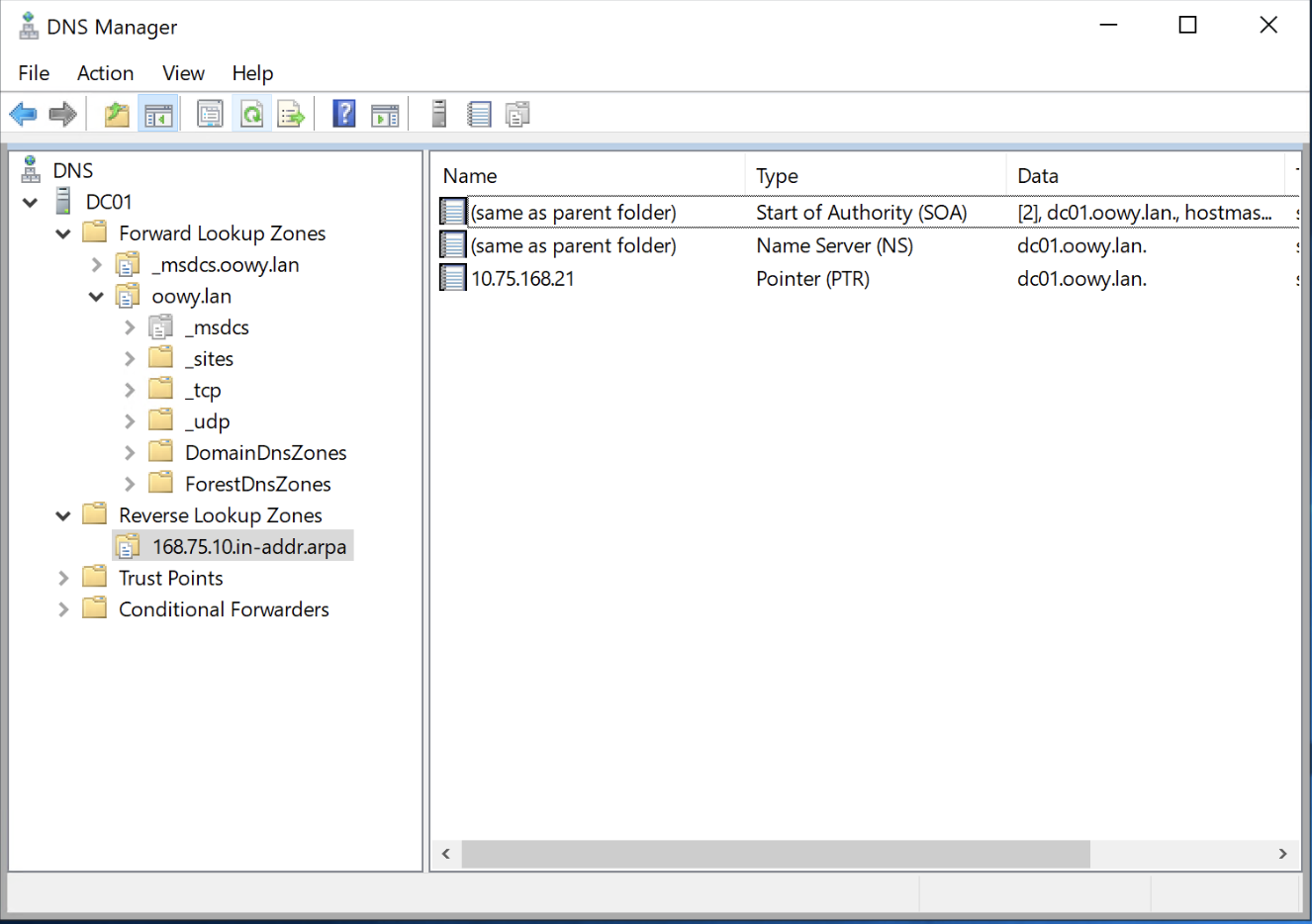This screenshot has height=924, width=1312.
Task: Click the Refresh toolbar icon
Action: point(252,115)
